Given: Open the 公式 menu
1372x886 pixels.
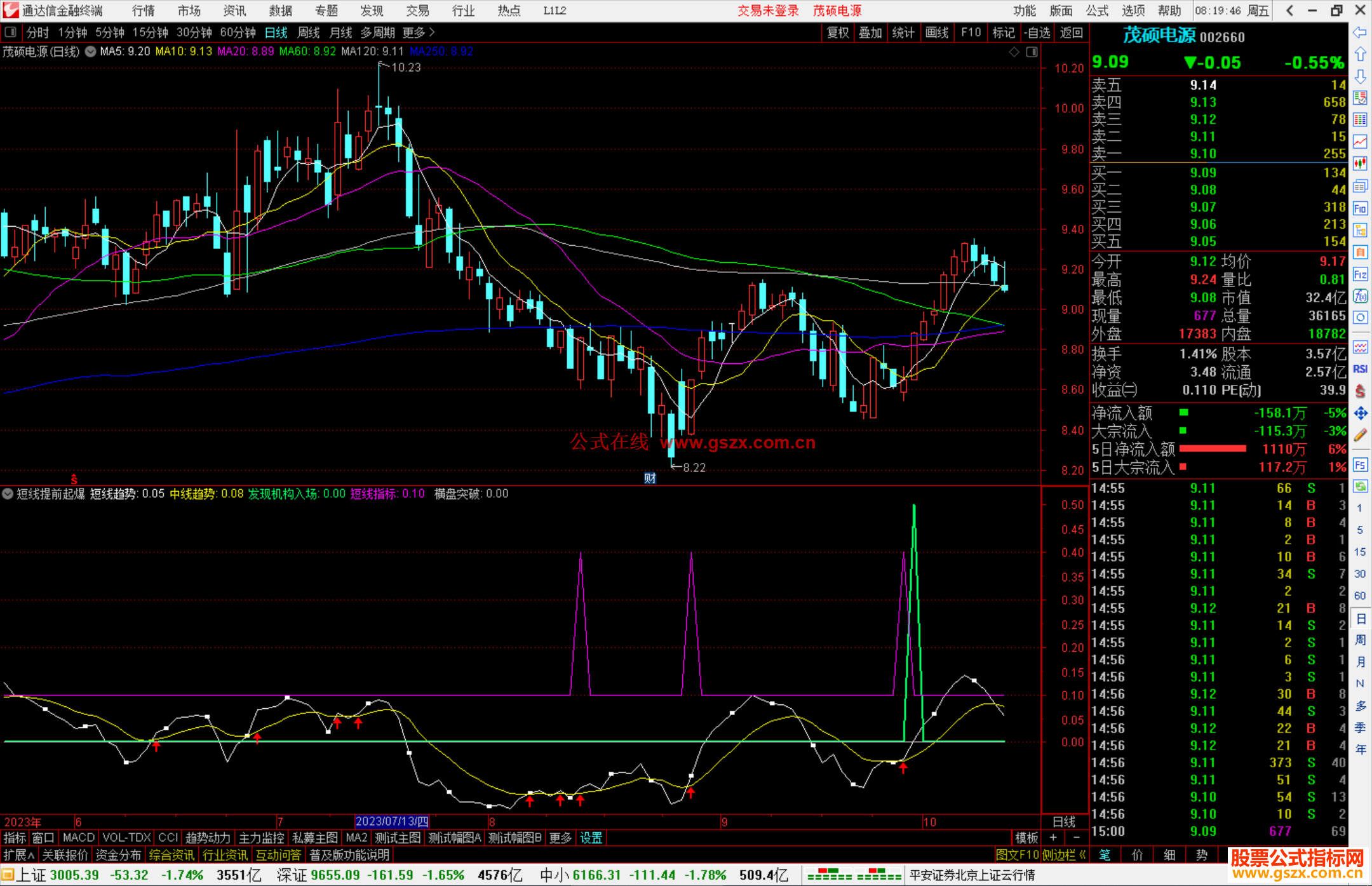Looking at the screenshot, I should [x=1096, y=11].
